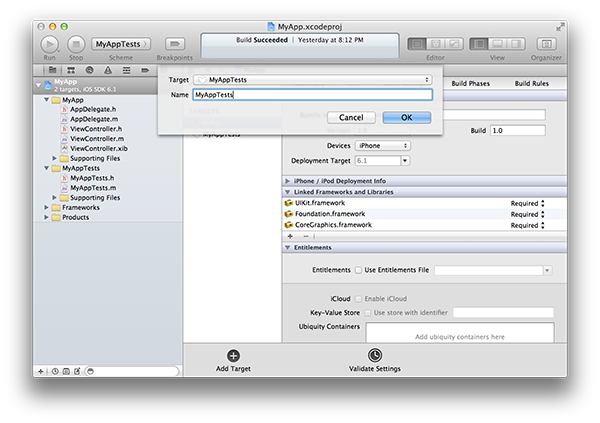Click OK in the rename dialog
The width and height of the screenshot is (600, 423).
pyautogui.click(x=407, y=118)
